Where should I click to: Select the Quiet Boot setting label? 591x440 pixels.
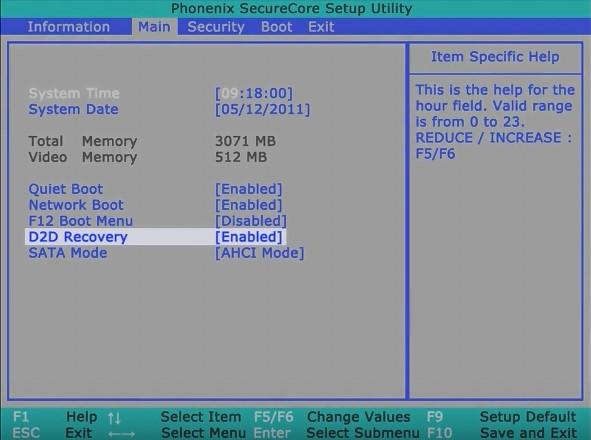coord(66,189)
